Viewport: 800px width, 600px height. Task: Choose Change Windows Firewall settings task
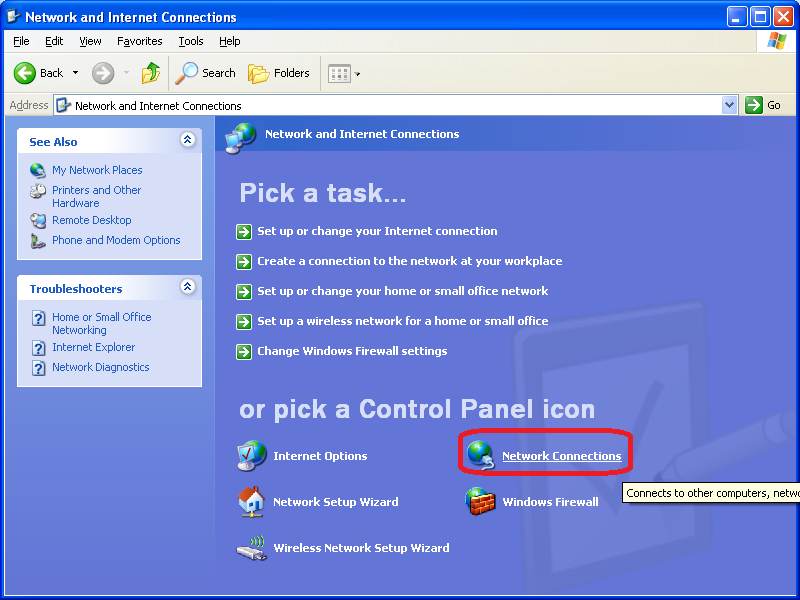(352, 351)
